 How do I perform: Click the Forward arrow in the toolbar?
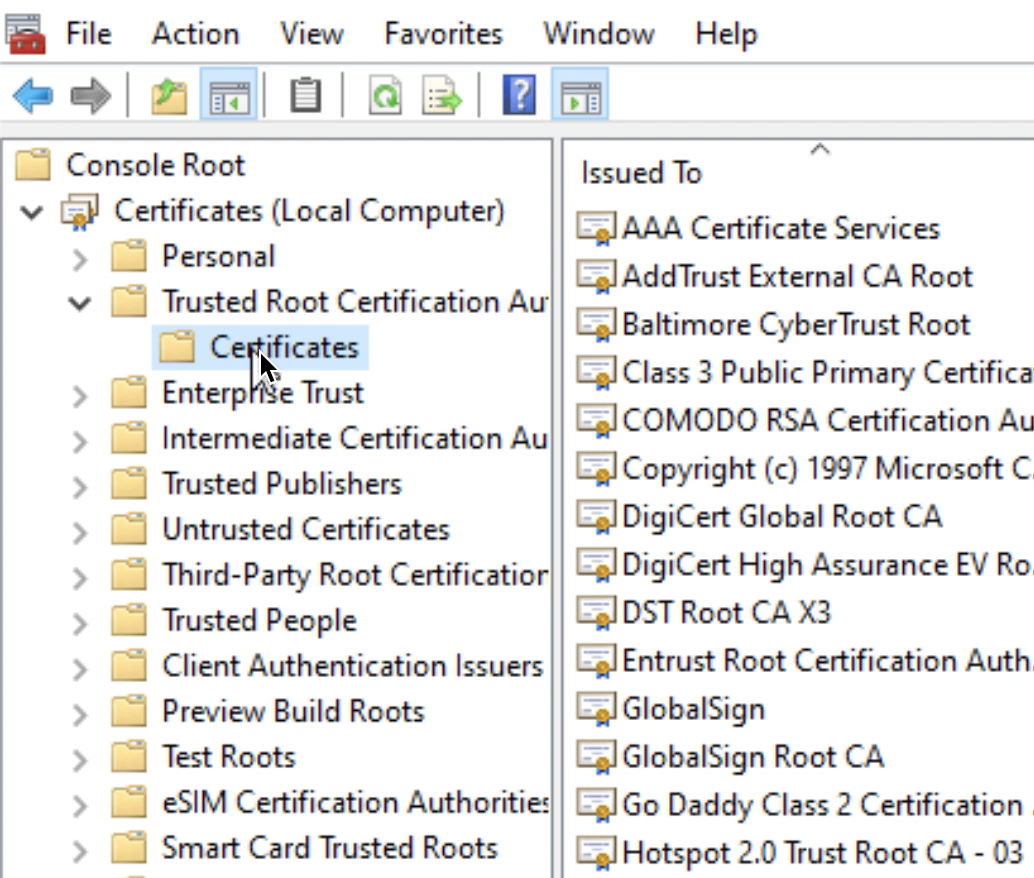91,98
